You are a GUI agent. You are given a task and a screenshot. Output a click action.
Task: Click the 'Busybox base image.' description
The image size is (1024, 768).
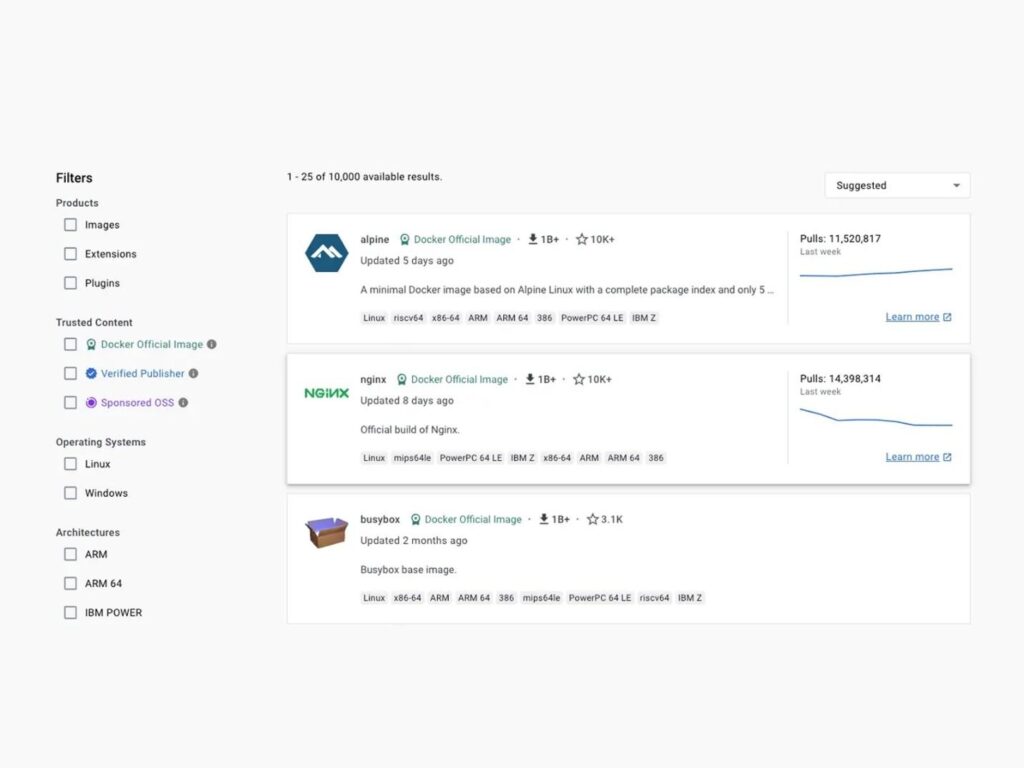coord(408,569)
